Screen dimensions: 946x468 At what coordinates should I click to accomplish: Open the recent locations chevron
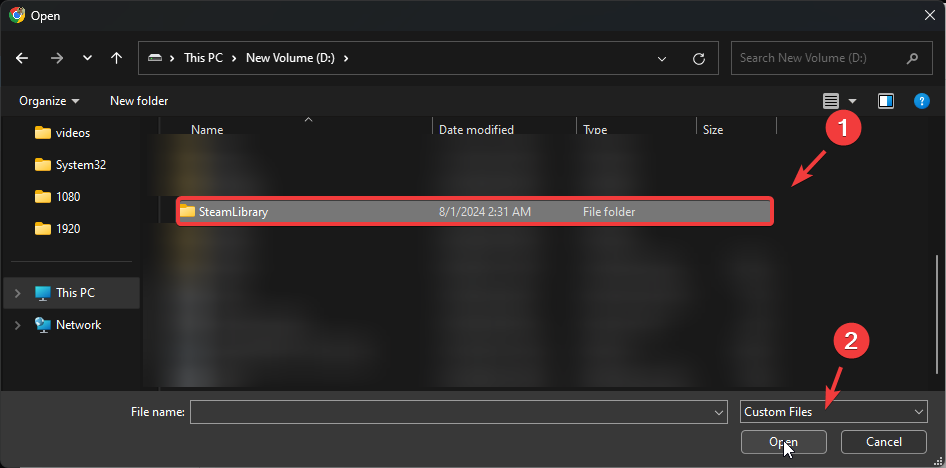[x=87, y=58]
